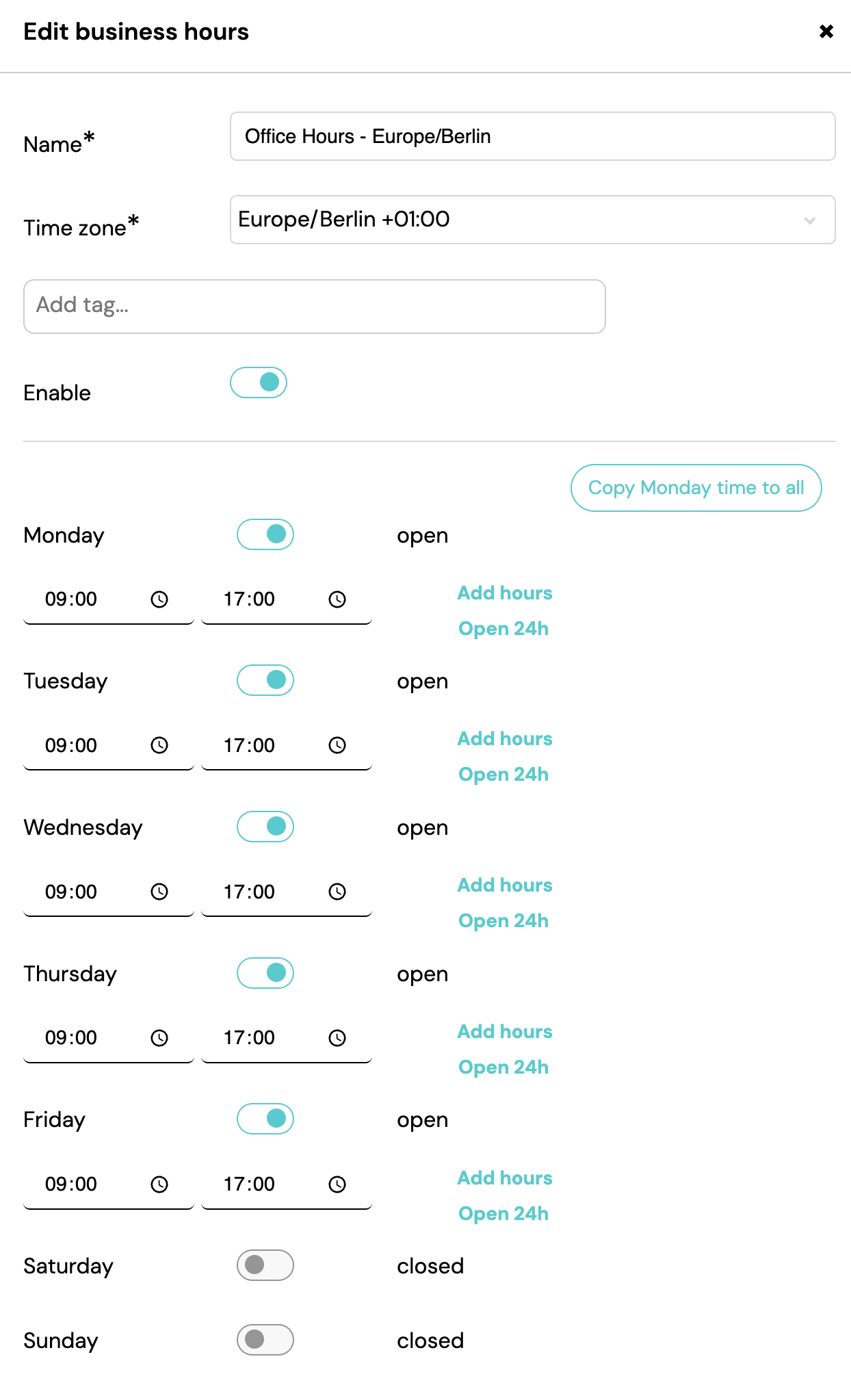Turn on the Saturday toggle
851x1400 pixels.
pyautogui.click(x=265, y=1265)
